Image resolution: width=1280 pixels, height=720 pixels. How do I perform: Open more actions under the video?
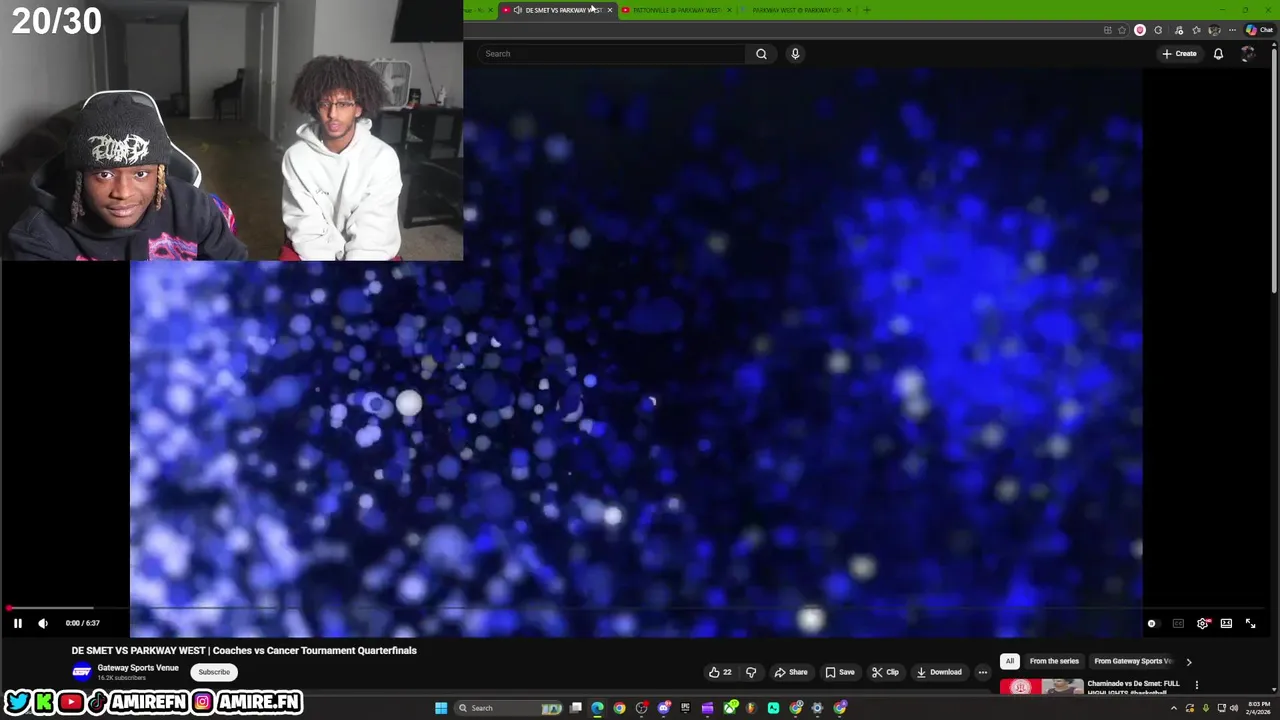coord(983,672)
